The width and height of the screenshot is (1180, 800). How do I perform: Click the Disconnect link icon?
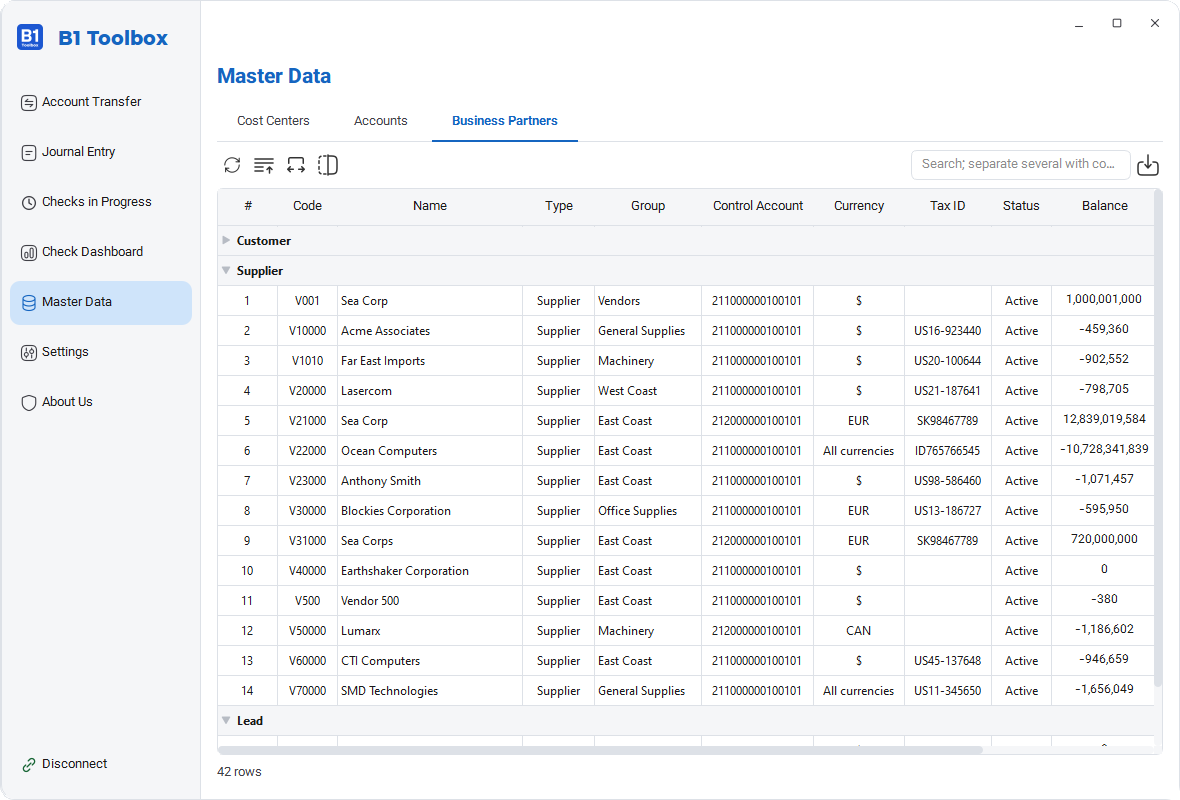point(29,765)
